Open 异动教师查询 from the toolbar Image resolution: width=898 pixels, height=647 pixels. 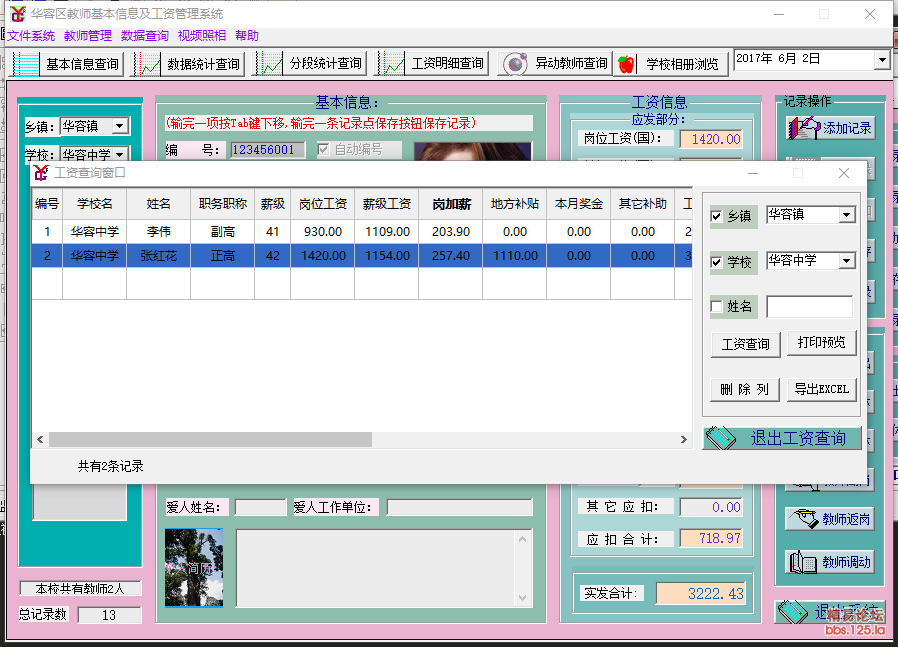click(x=556, y=64)
